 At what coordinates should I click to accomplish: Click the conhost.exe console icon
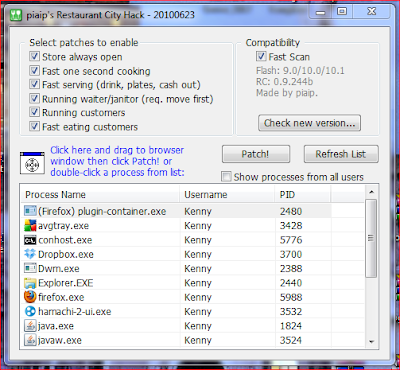pos(30,240)
